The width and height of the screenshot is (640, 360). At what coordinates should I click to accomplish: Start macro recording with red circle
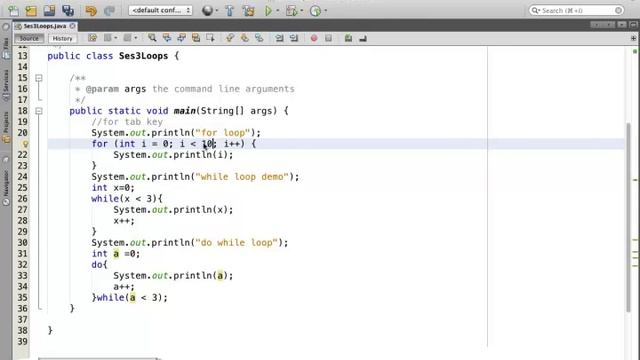pos(314,38)
